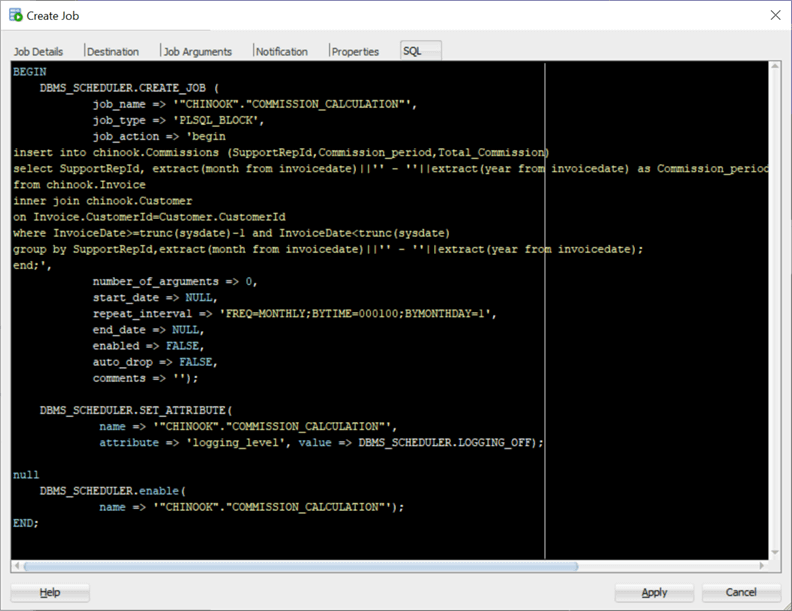Open the Properties tab

coord(355,52)
